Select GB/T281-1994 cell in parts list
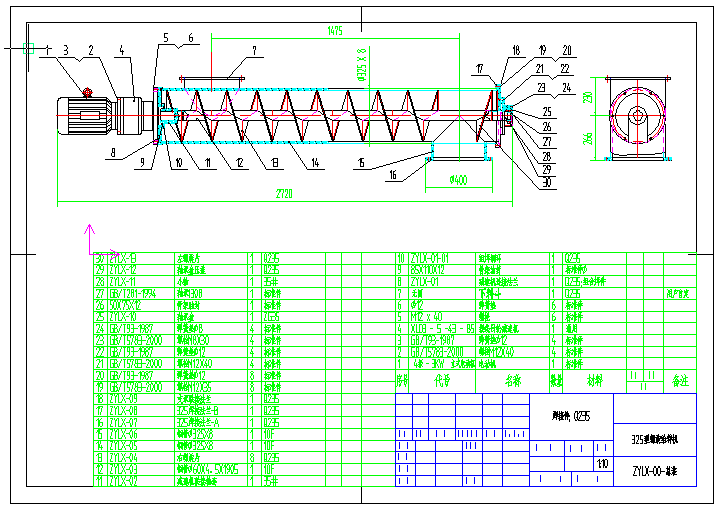This screenshot has width=717, height=509. pyautogui.click(x=133, y=294)
